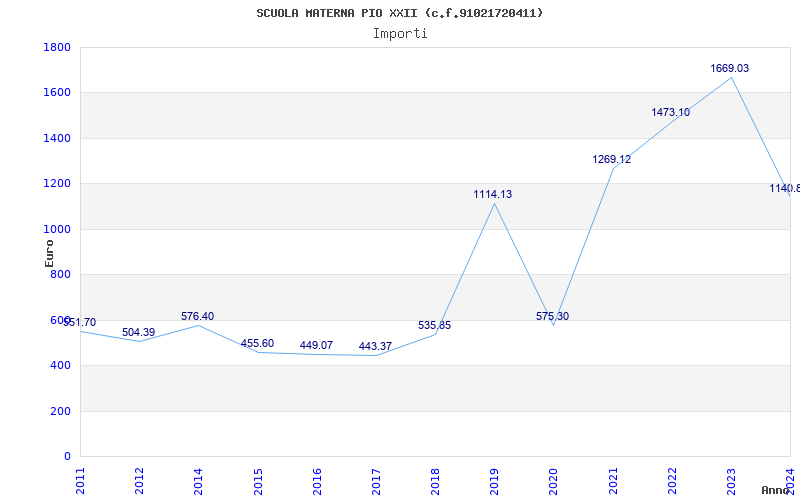Click x-axis year 2014

coord(198,481)
